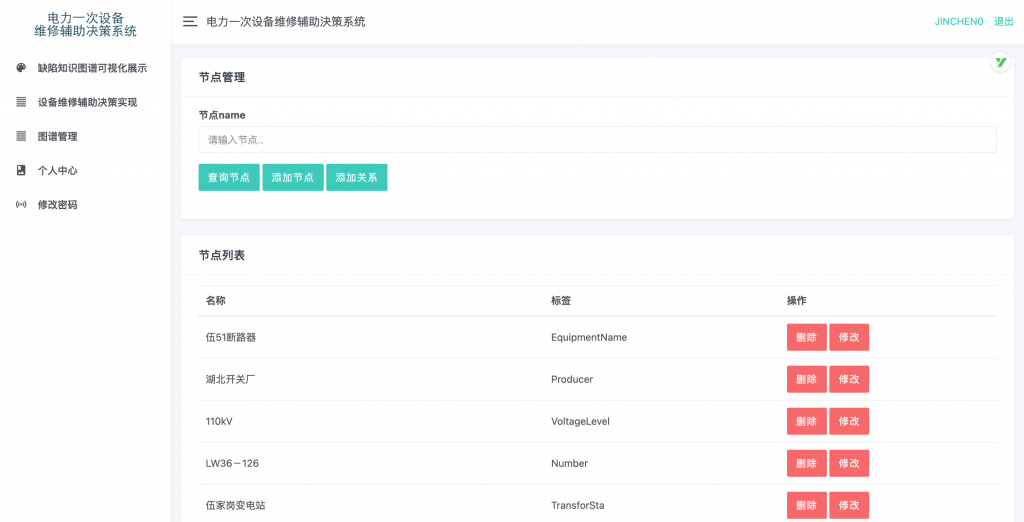Click the 添加关系 button
The height and width of the screenshot is (522, 1024).
point(356,177)
